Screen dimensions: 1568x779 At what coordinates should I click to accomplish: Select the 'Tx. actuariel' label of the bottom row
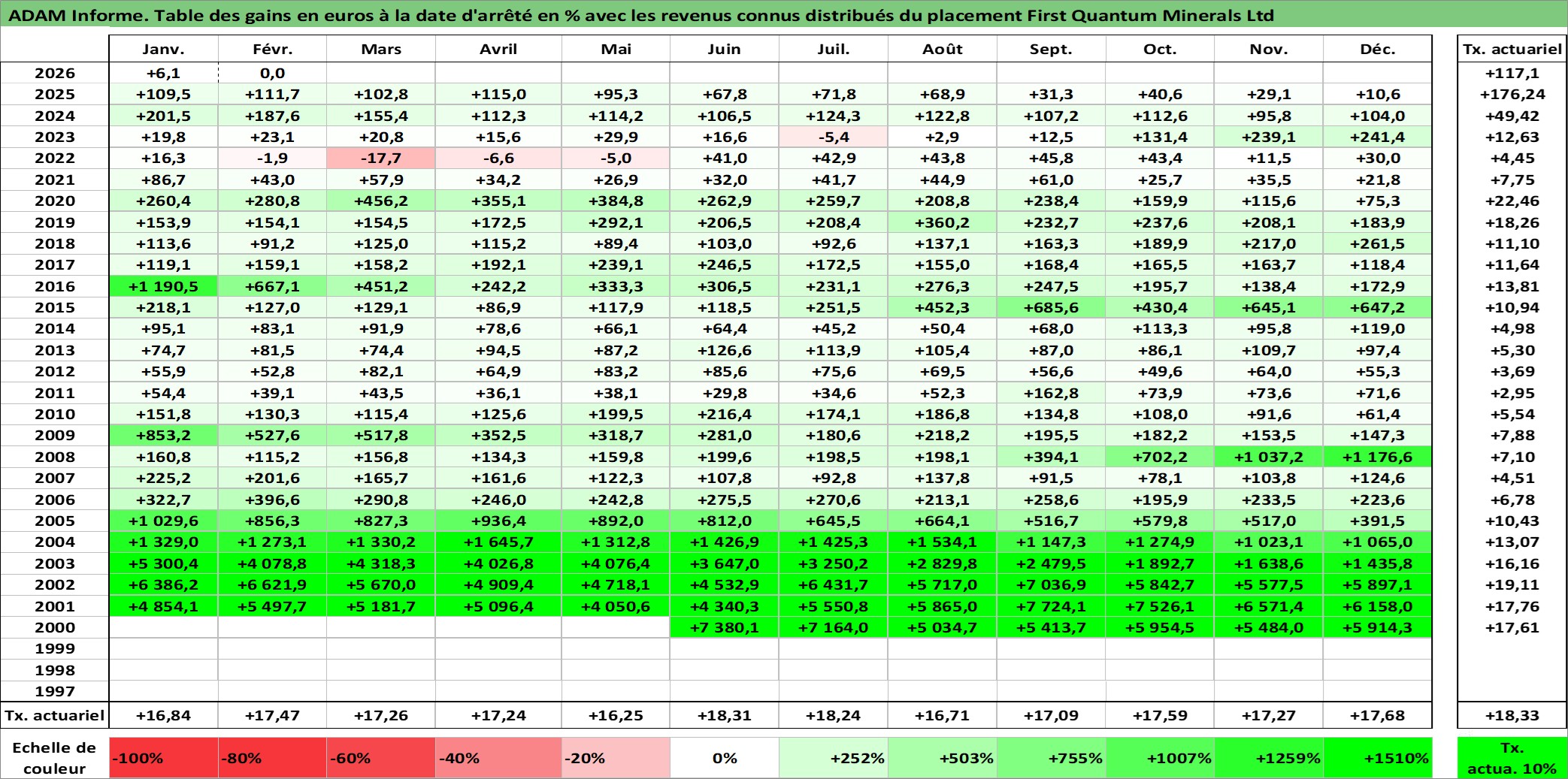(x=55, y=715)
